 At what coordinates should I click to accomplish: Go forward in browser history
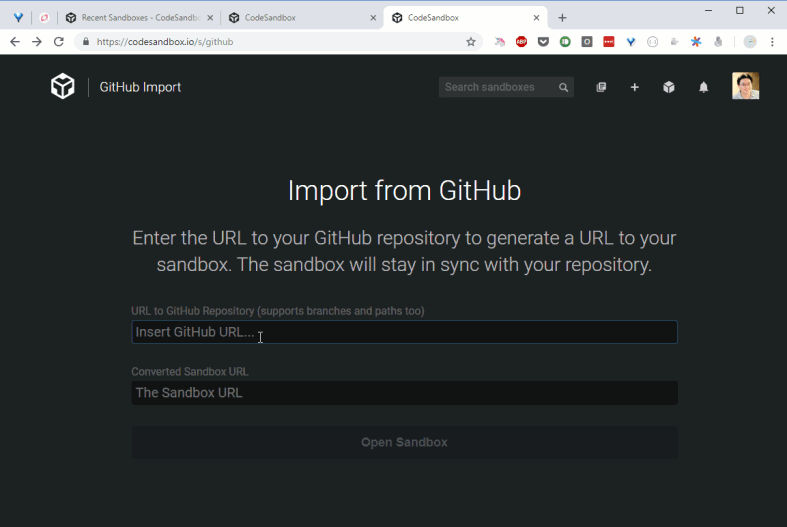37,42
